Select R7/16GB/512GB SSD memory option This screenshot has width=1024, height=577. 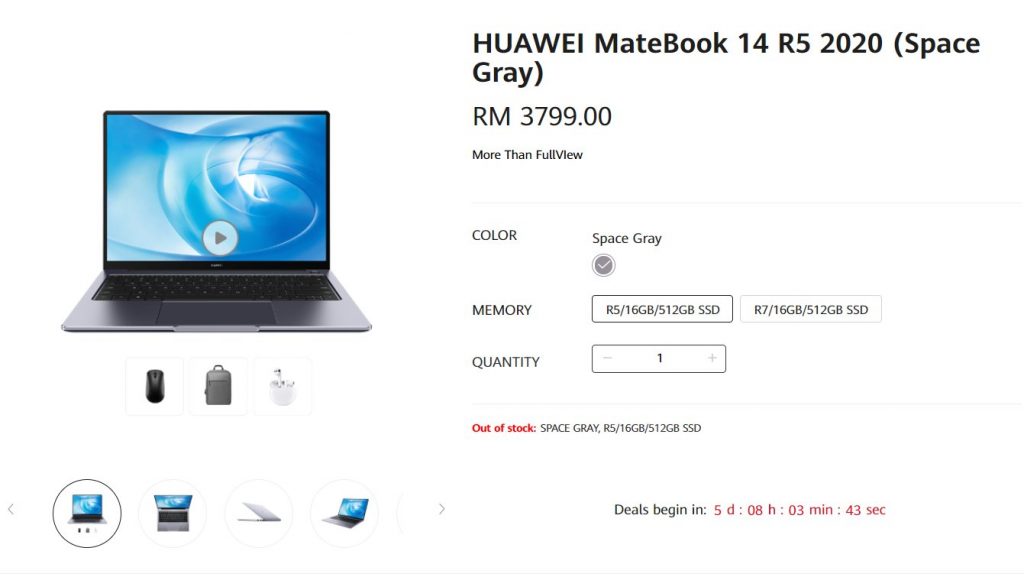810,309
